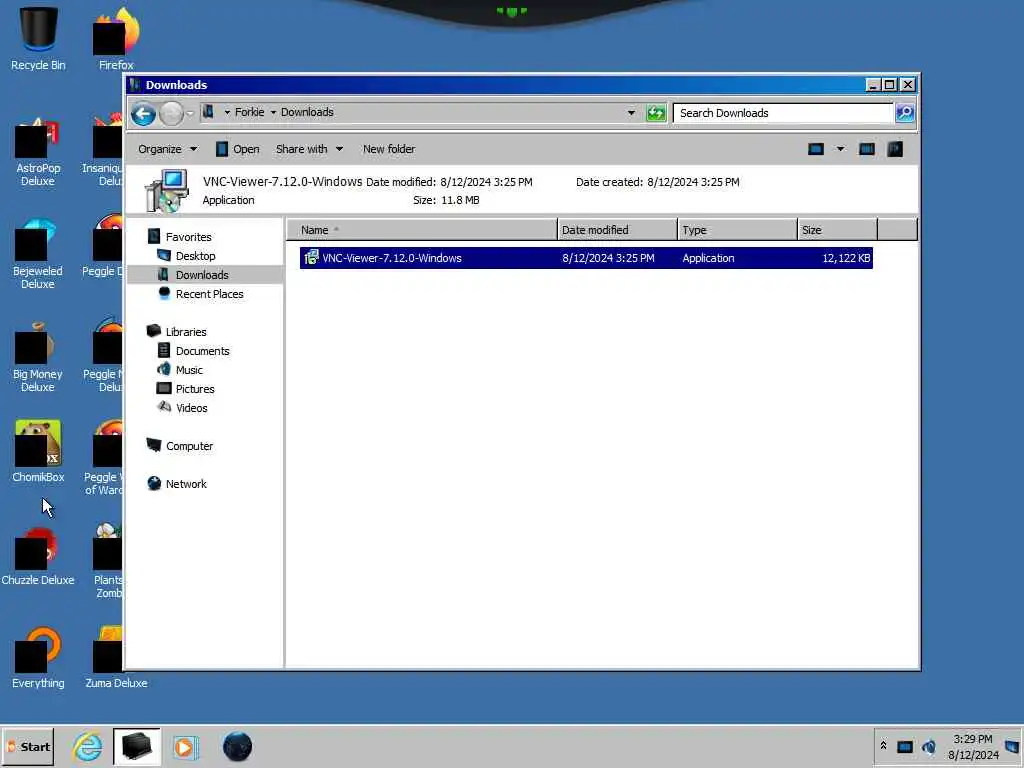Open Explorer help icon
Viewport: 1024px width, 768px height.
tap(895, 149)
